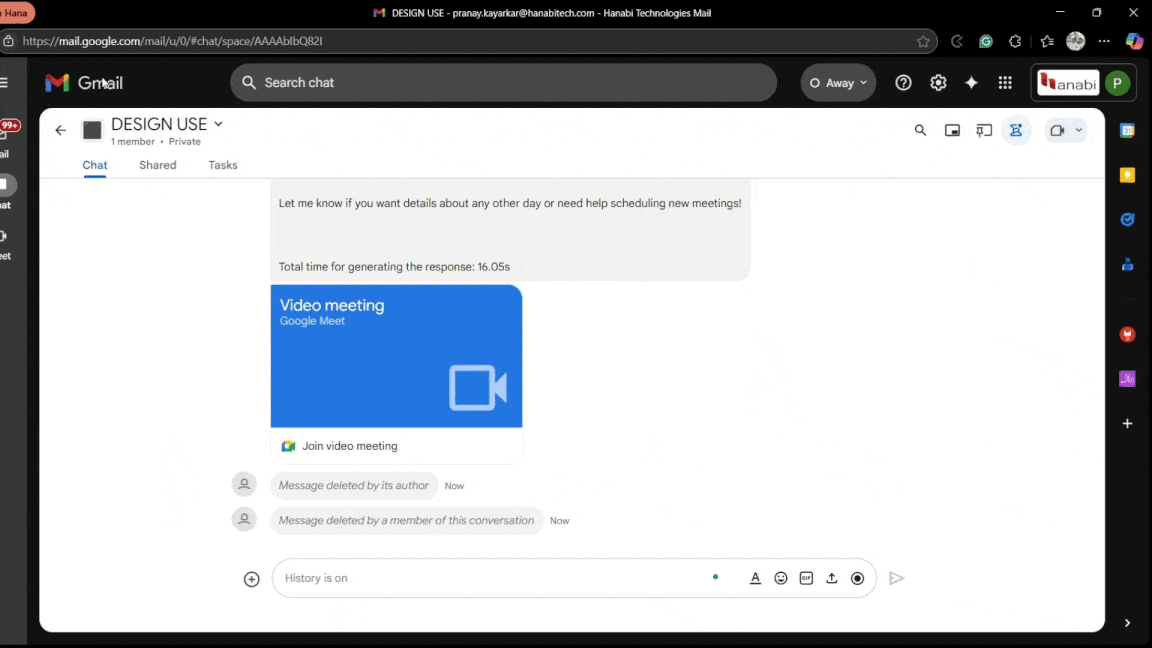Switch to the Tasks tab
The width and height of the screenshot is (1152, 648).
point(223,165)
